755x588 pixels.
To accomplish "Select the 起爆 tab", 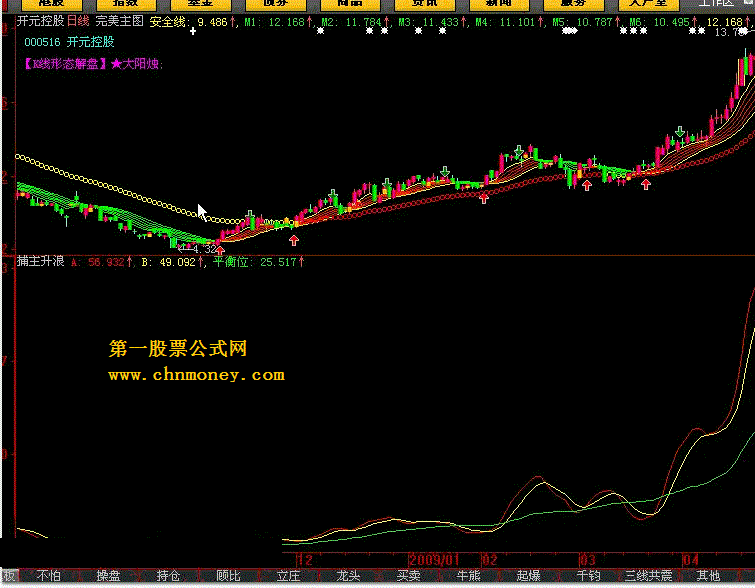I will [x=528, y=575].
